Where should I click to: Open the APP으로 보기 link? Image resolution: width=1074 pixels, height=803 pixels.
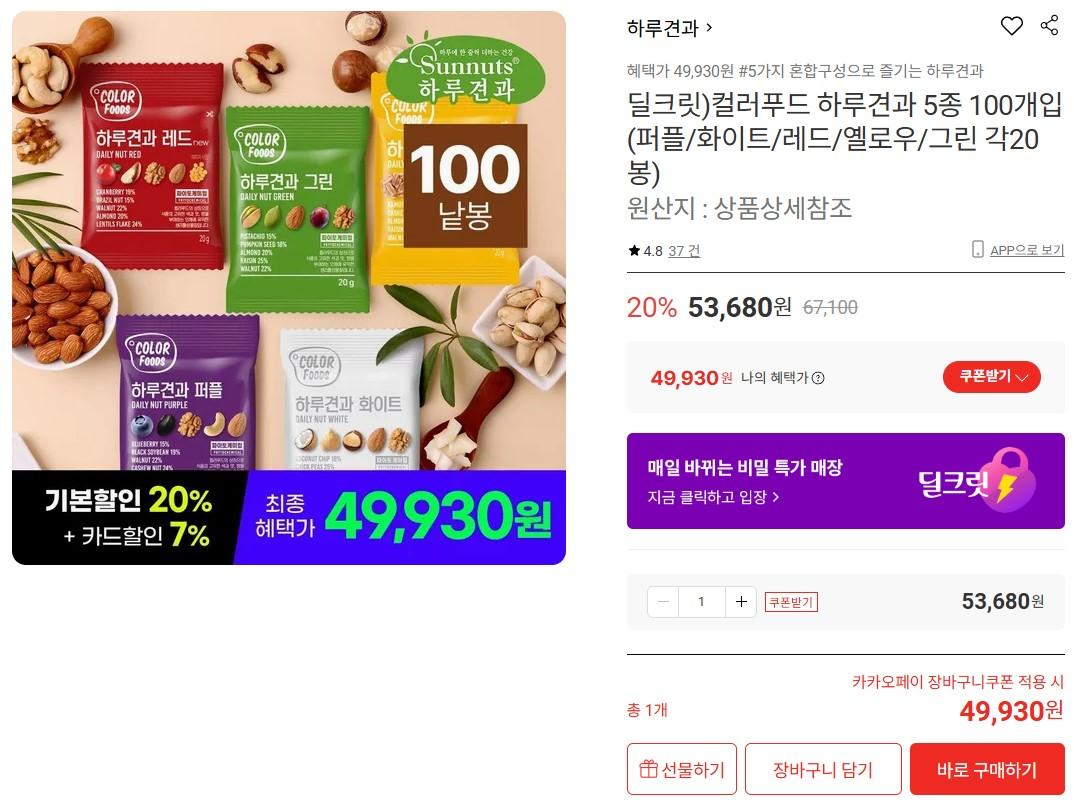[x=1027, y=250]
